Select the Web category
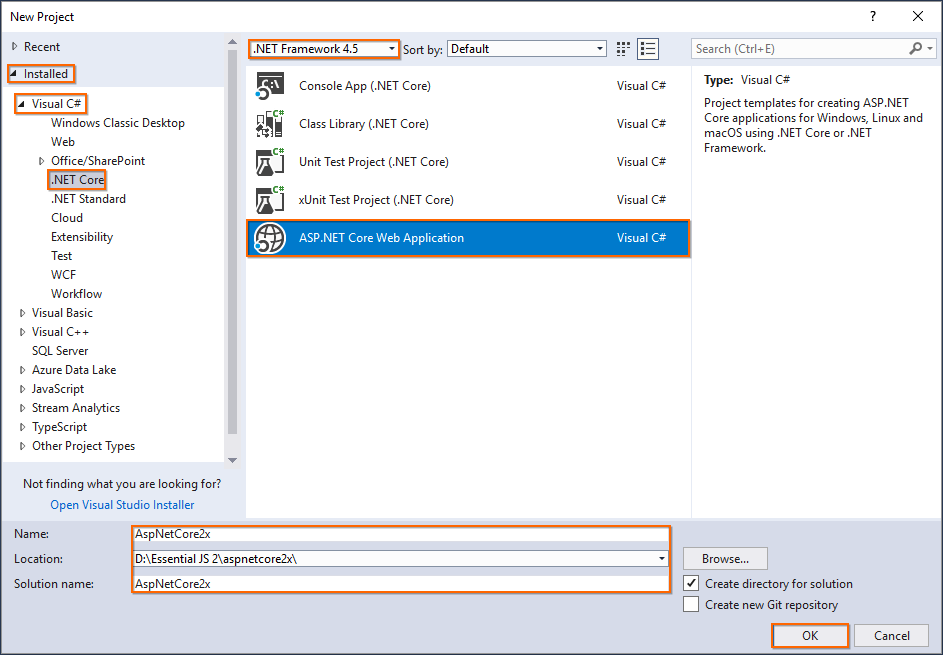This screenshot has height=655, width=943. click(63, 142)
